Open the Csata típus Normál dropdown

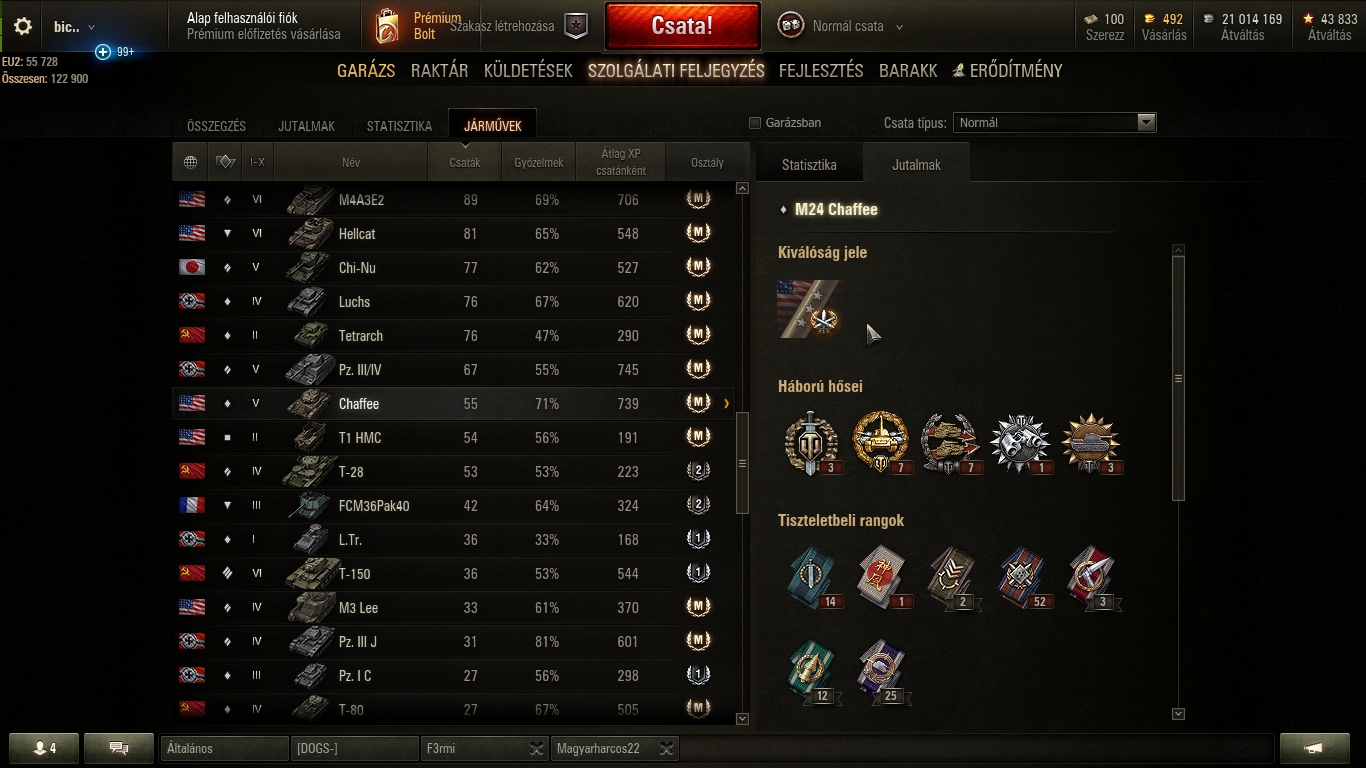point(1054,123)
